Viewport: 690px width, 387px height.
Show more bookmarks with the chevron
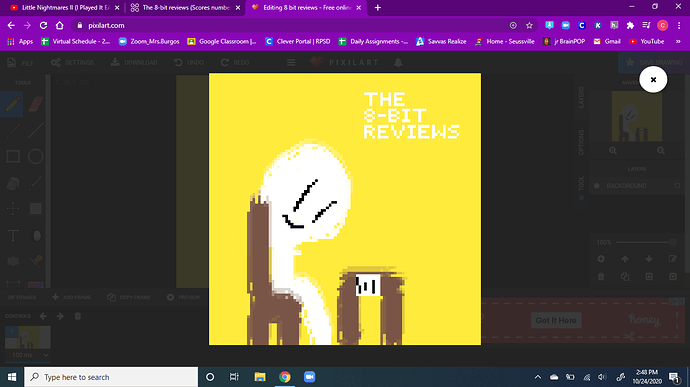click(678, 41)
